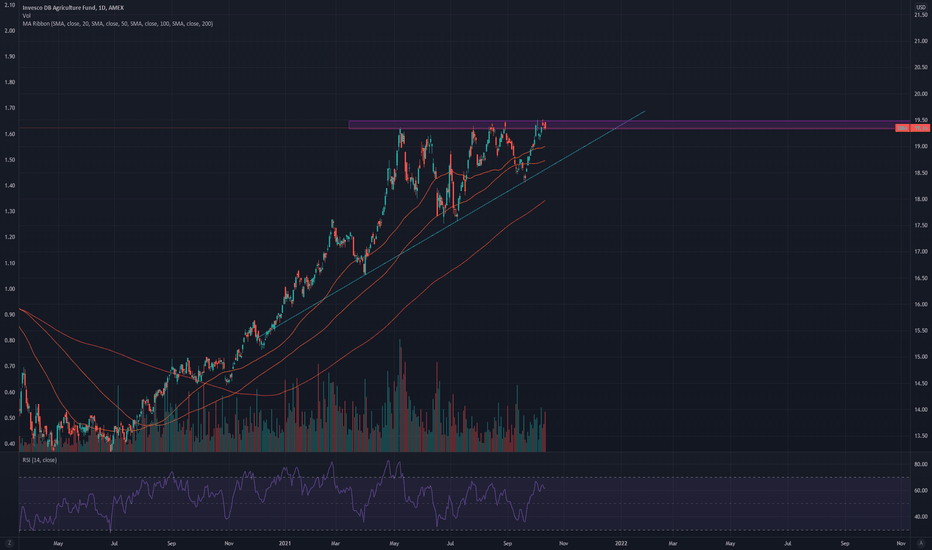Select the MA Ribbon indicator label

point(118,24)
